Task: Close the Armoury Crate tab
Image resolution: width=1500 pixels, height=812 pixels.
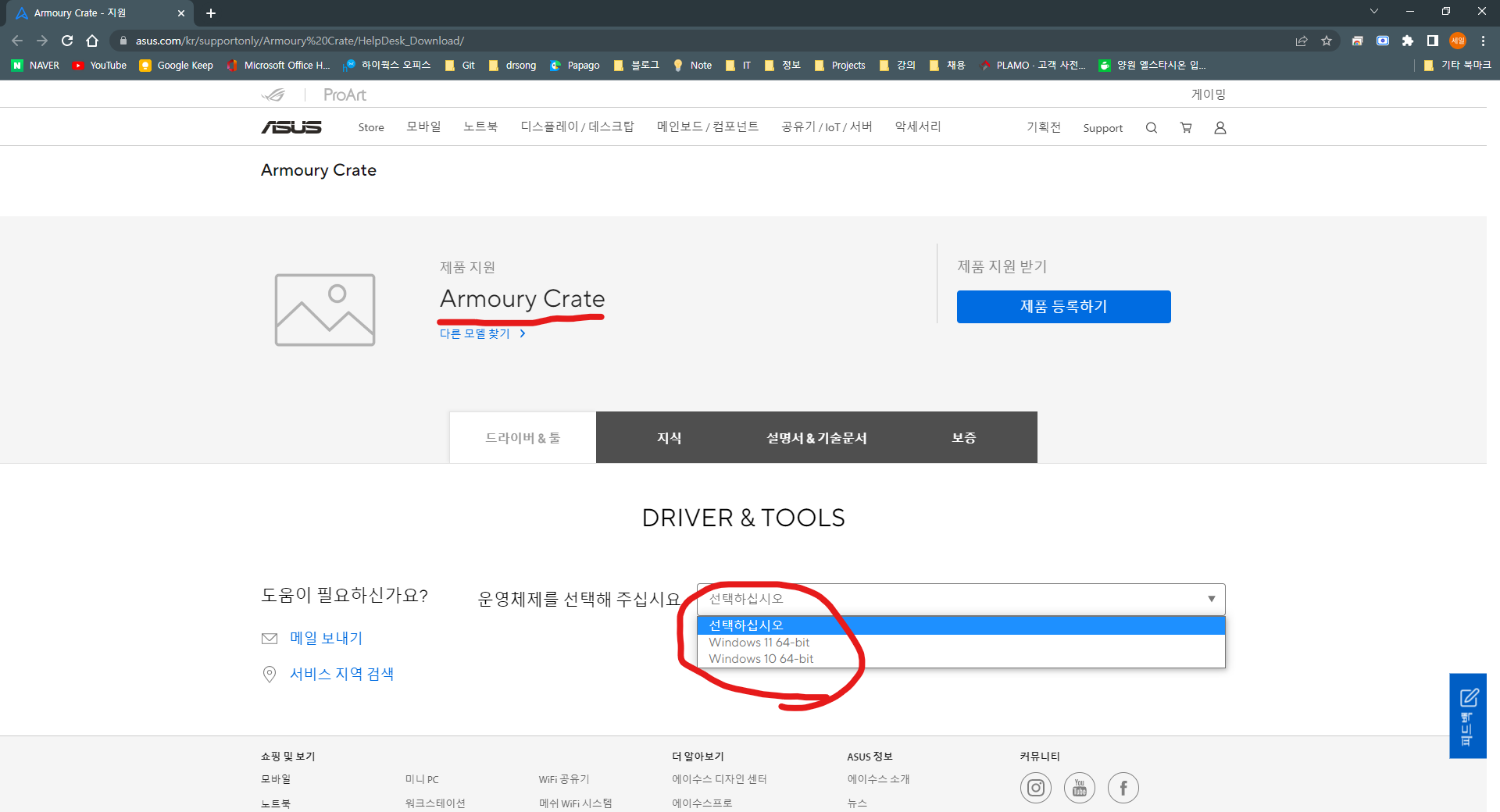Action: 181,13
